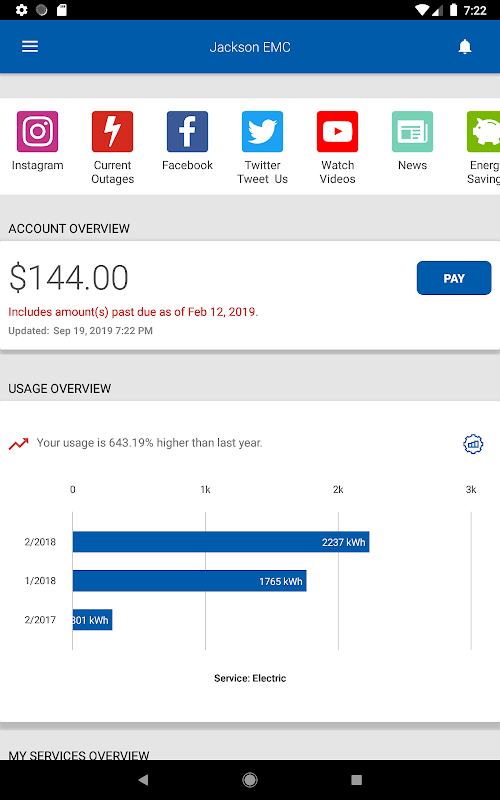
Task: Select the 2/2017 usage bar
Action: [92, 620]
